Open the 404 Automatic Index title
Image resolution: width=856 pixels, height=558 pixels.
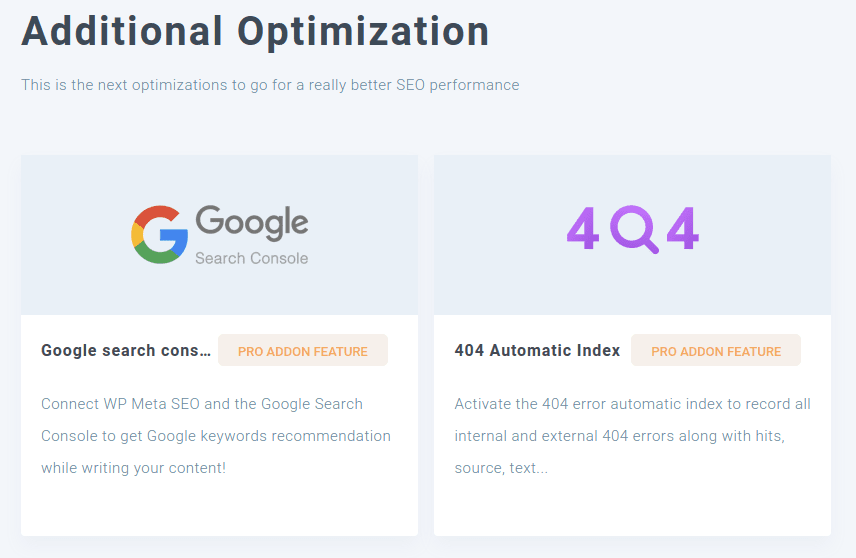click(x=537, y=351)
